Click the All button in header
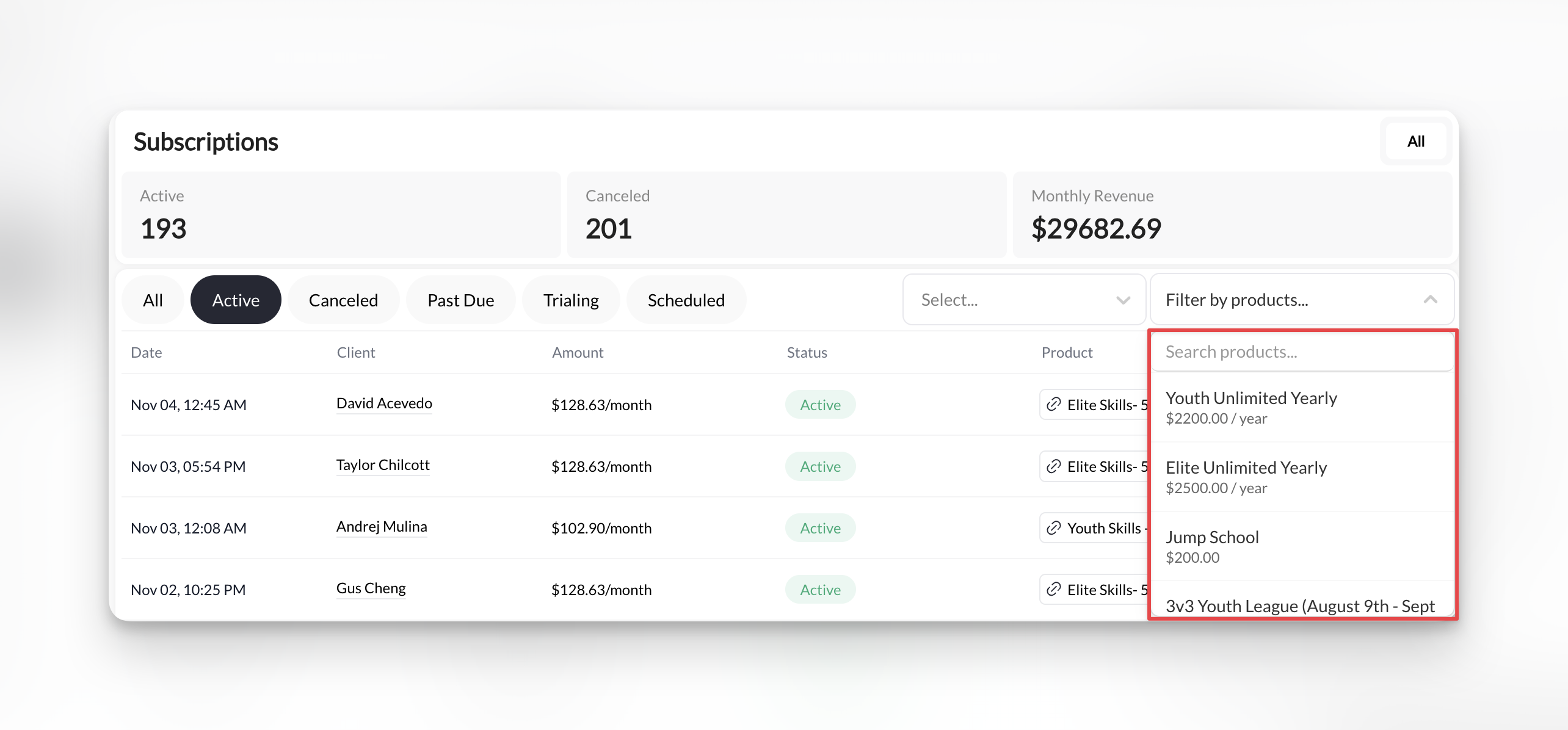The height and width of the screenshot is (730, 1568). [1415, 142]
